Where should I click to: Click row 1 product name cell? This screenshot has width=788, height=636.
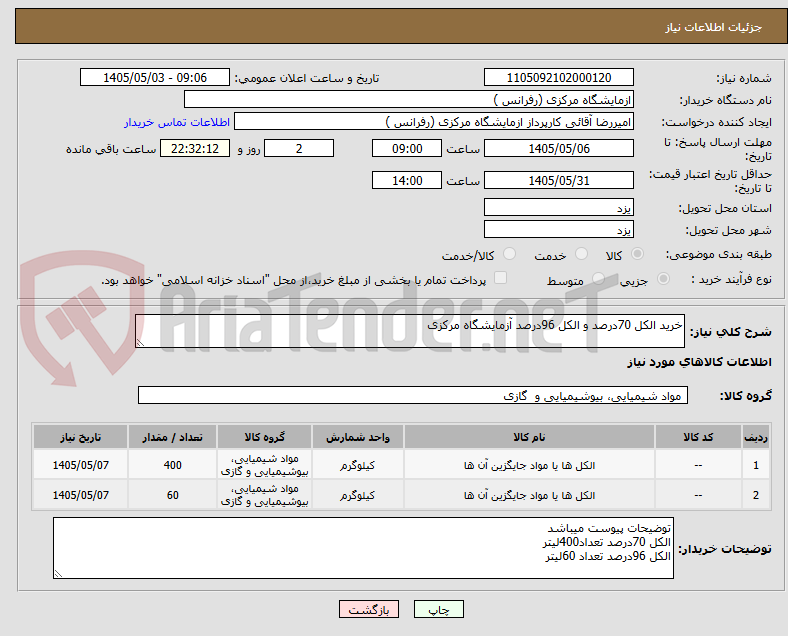(x=529, y=465)
